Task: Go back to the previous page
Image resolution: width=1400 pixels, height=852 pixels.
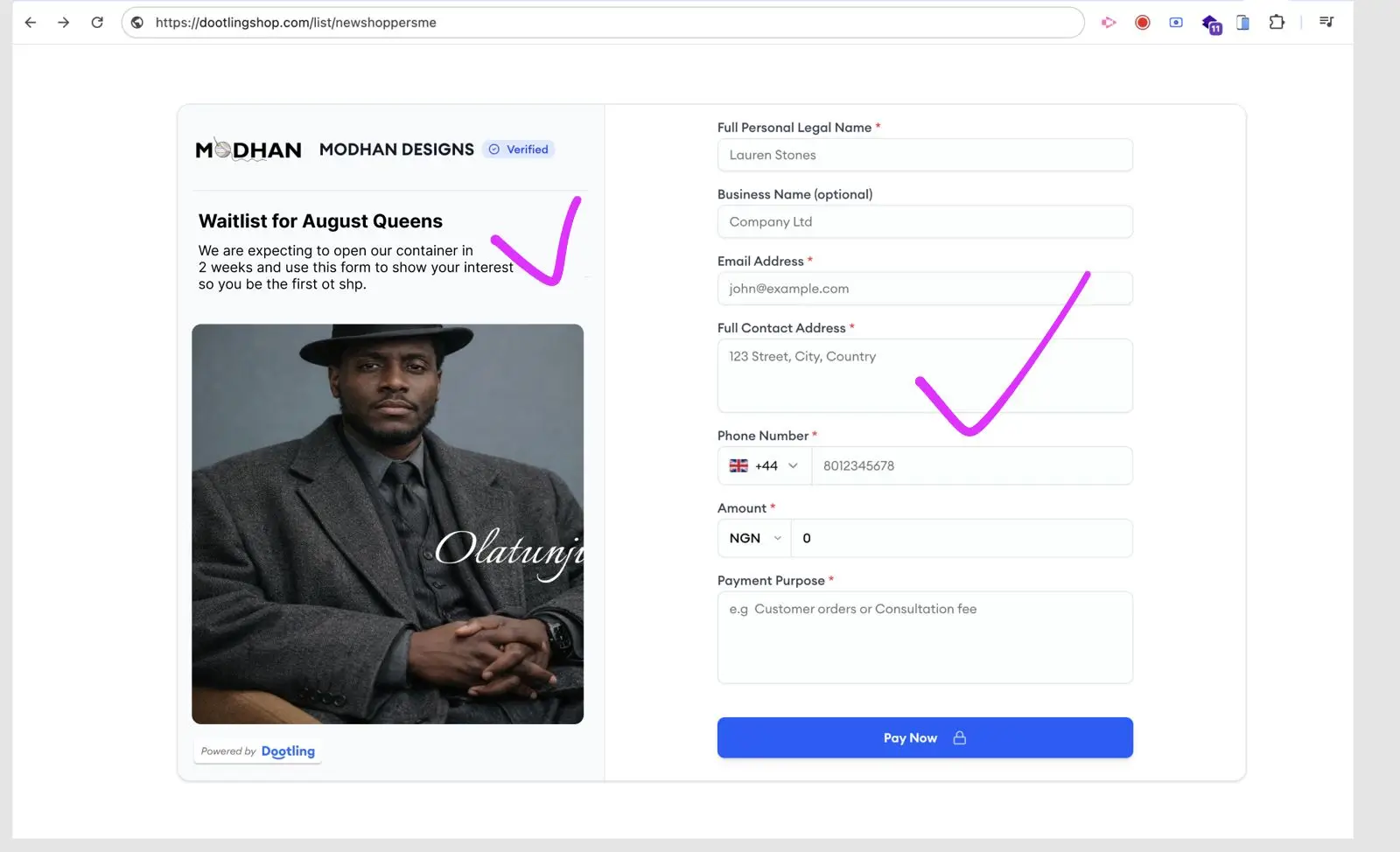Action: click(x=31, y=23)
